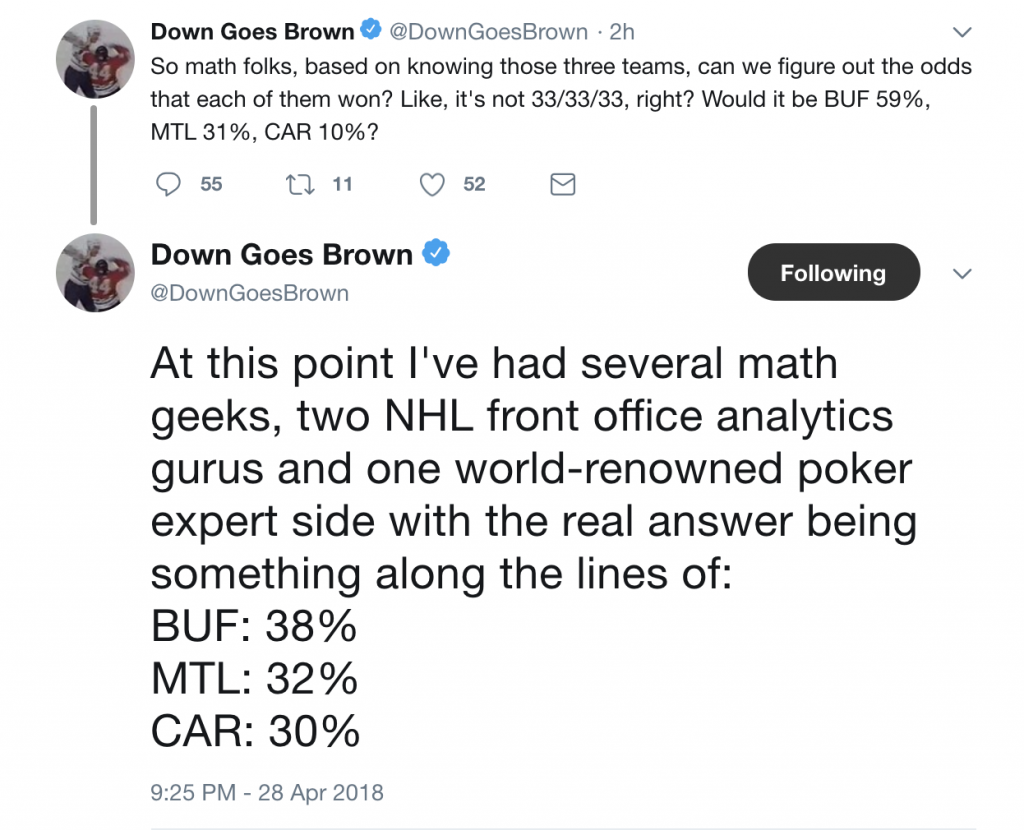Image resolution: width=1024 pixels, height=830 pixels.
Task: Click the 52 likes count
Action: point(475,184)
